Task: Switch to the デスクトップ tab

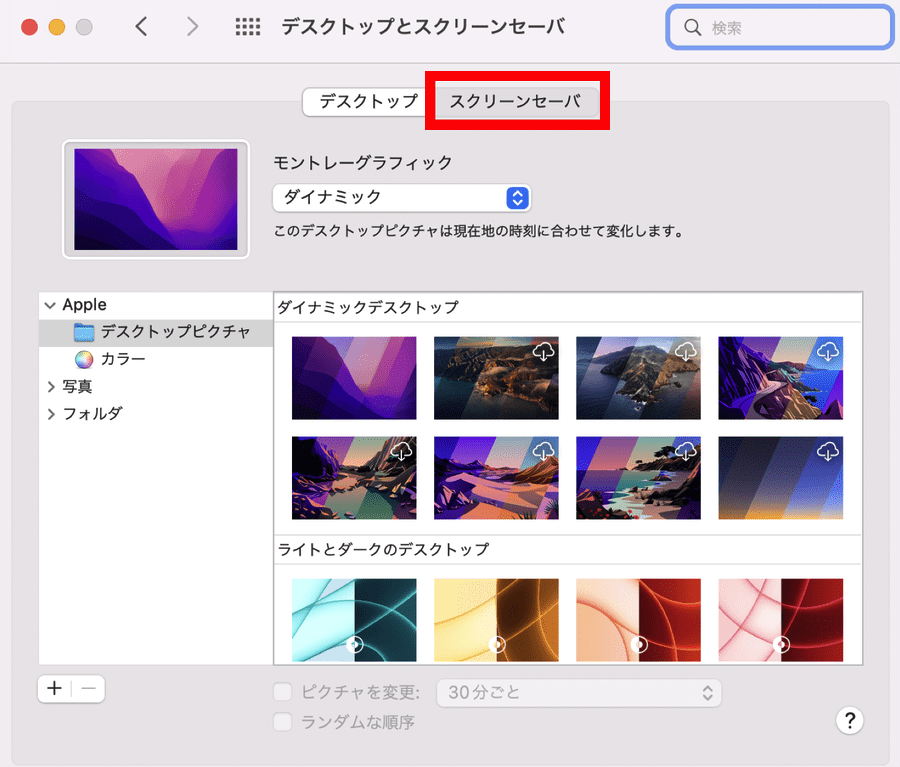Action: 368,101
